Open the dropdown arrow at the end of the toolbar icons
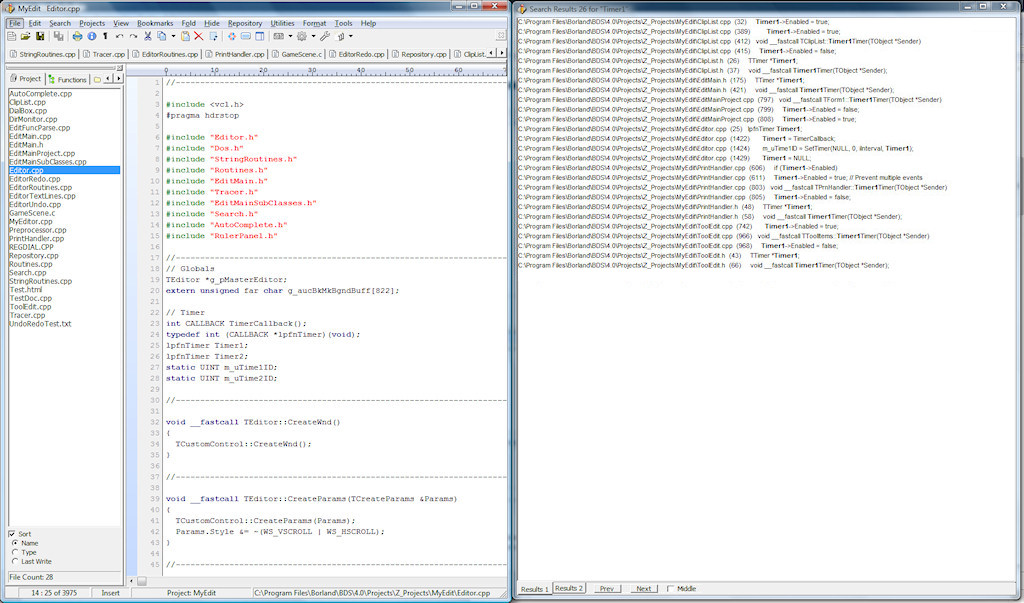 pos(351,37)
